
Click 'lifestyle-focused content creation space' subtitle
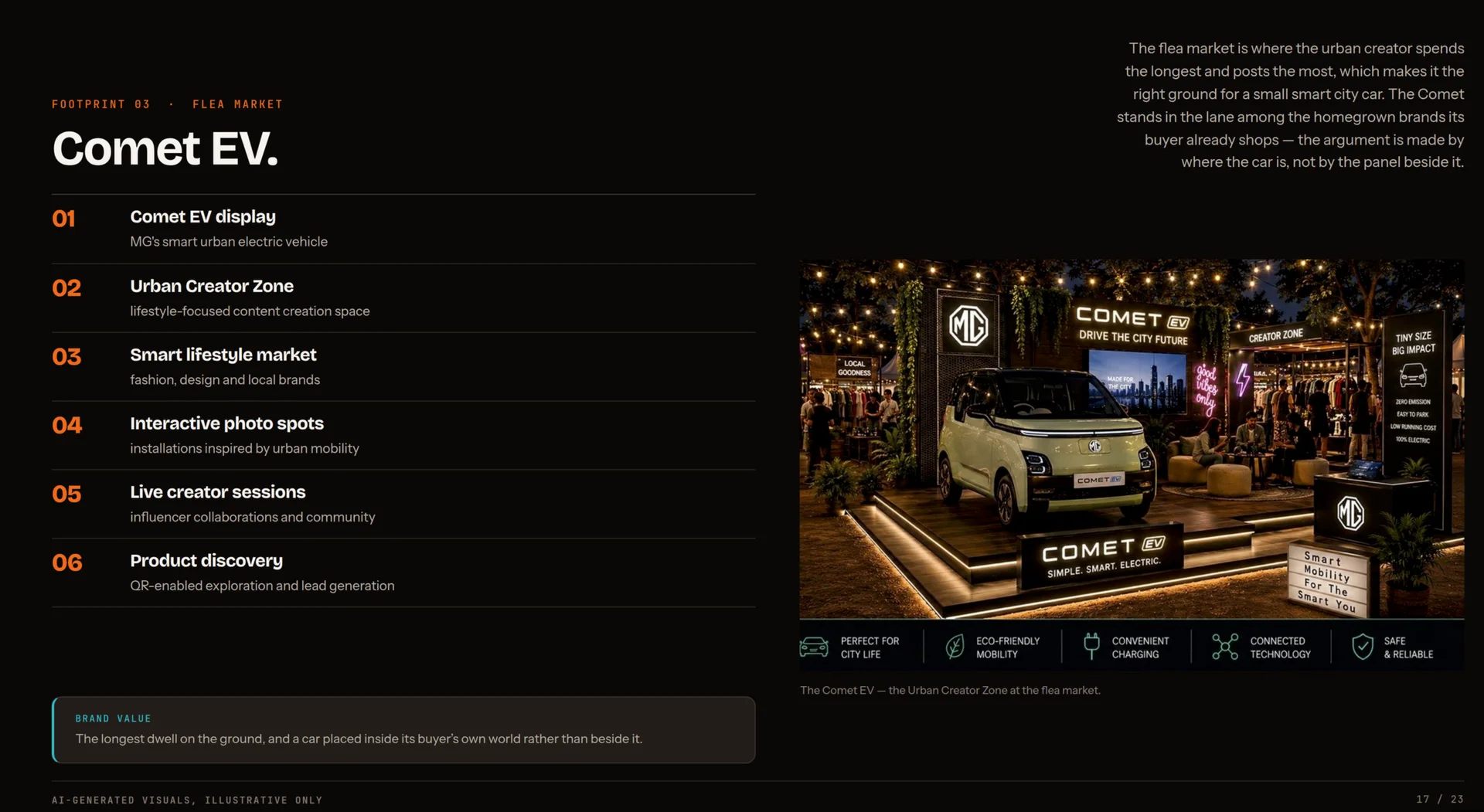250,311
